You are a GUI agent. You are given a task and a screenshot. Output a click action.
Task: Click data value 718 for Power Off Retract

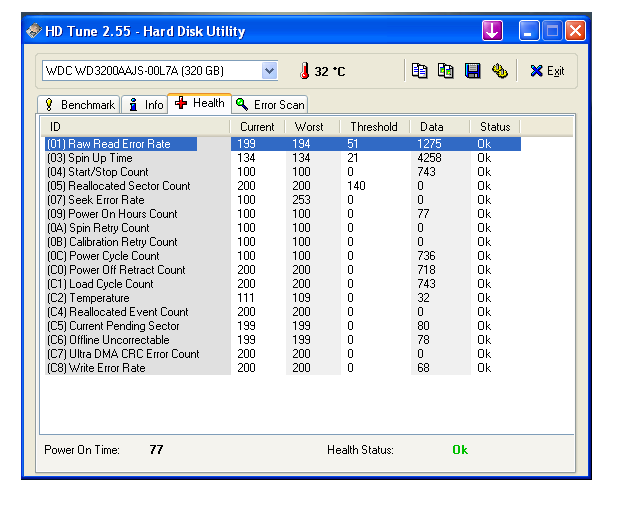[427, 270]
